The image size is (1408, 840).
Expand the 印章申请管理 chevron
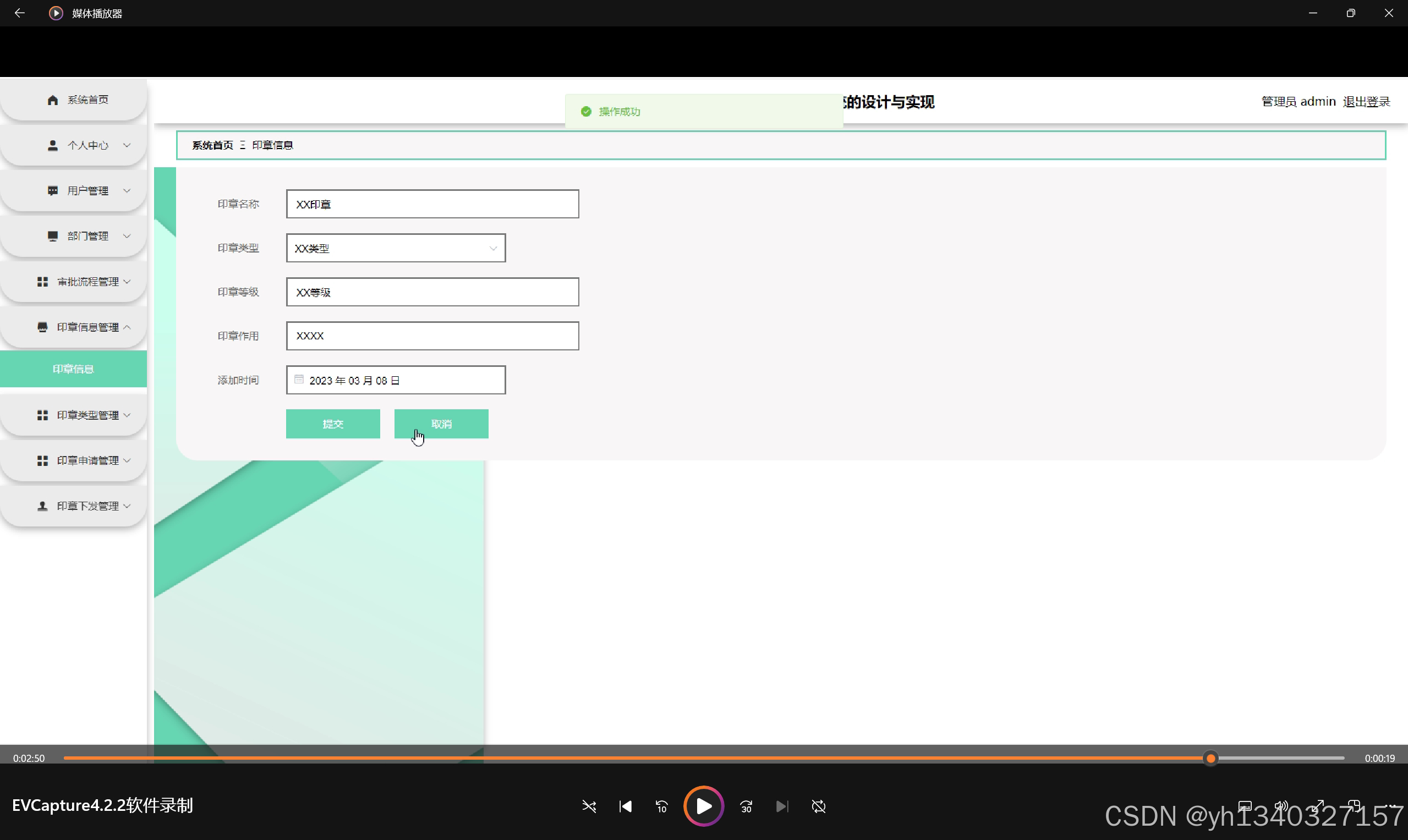click(127, 461)
